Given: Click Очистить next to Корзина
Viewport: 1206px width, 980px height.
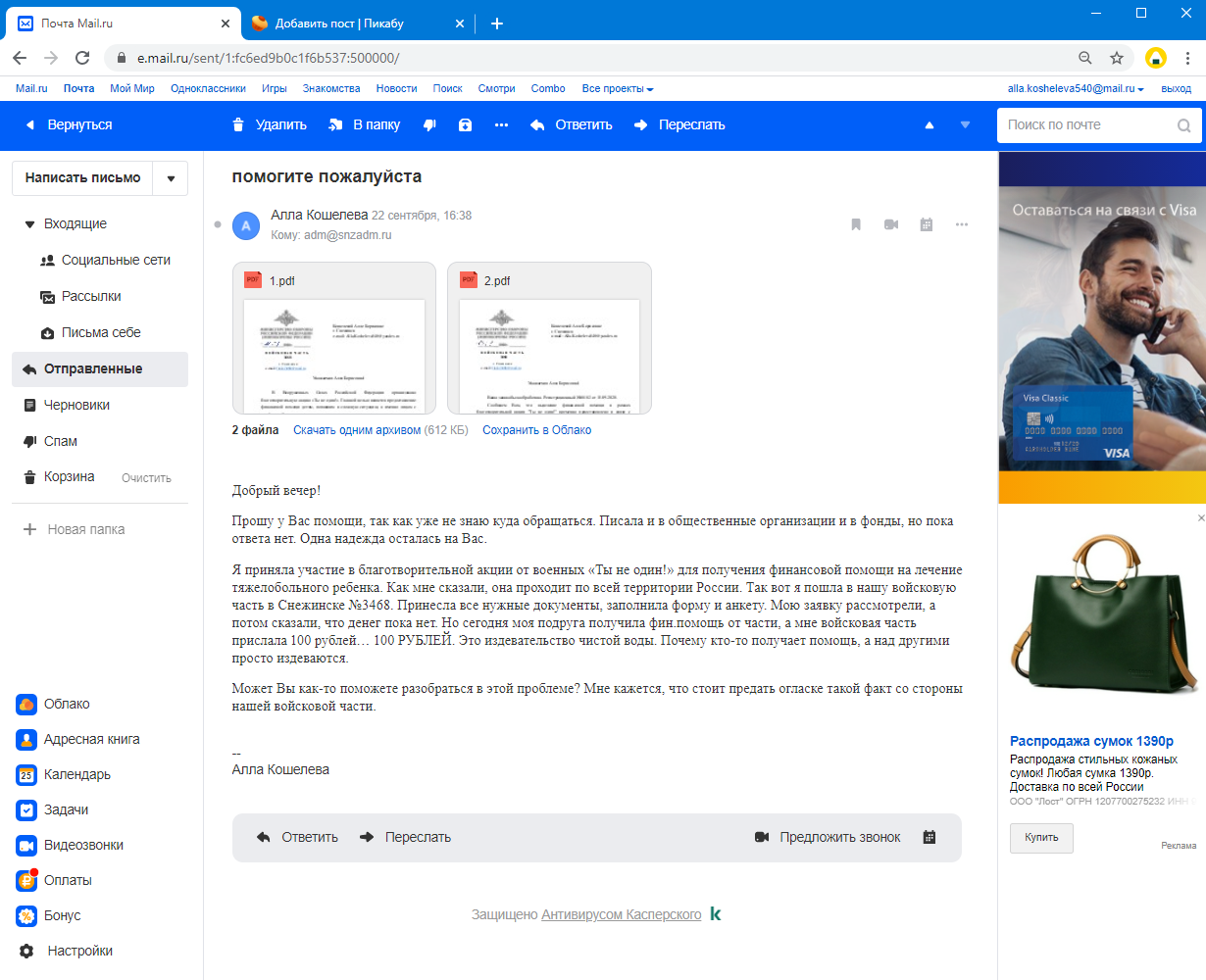Looking at the screenshot, I should (146, 478).
